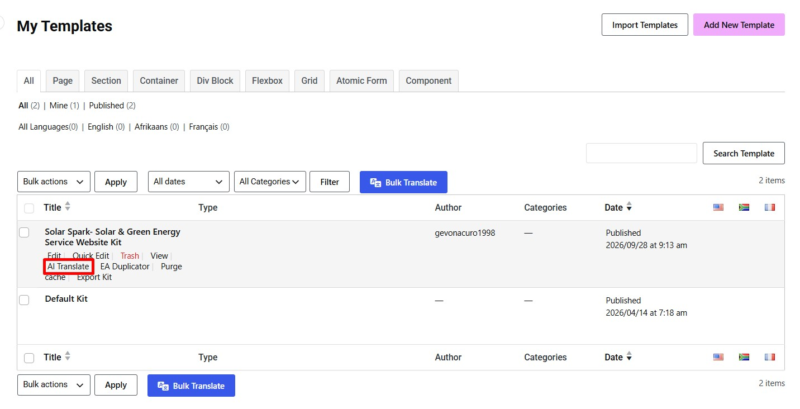
Task: Select the Solar Spark kit row checkbox
Action: tap(24, 233)
